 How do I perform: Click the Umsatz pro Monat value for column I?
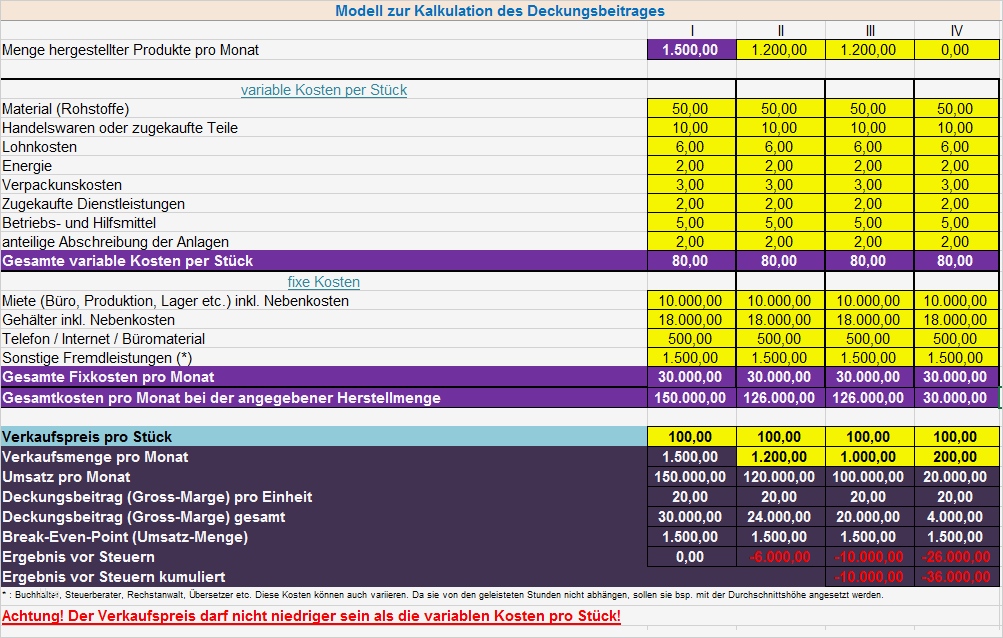click(690, 476)
